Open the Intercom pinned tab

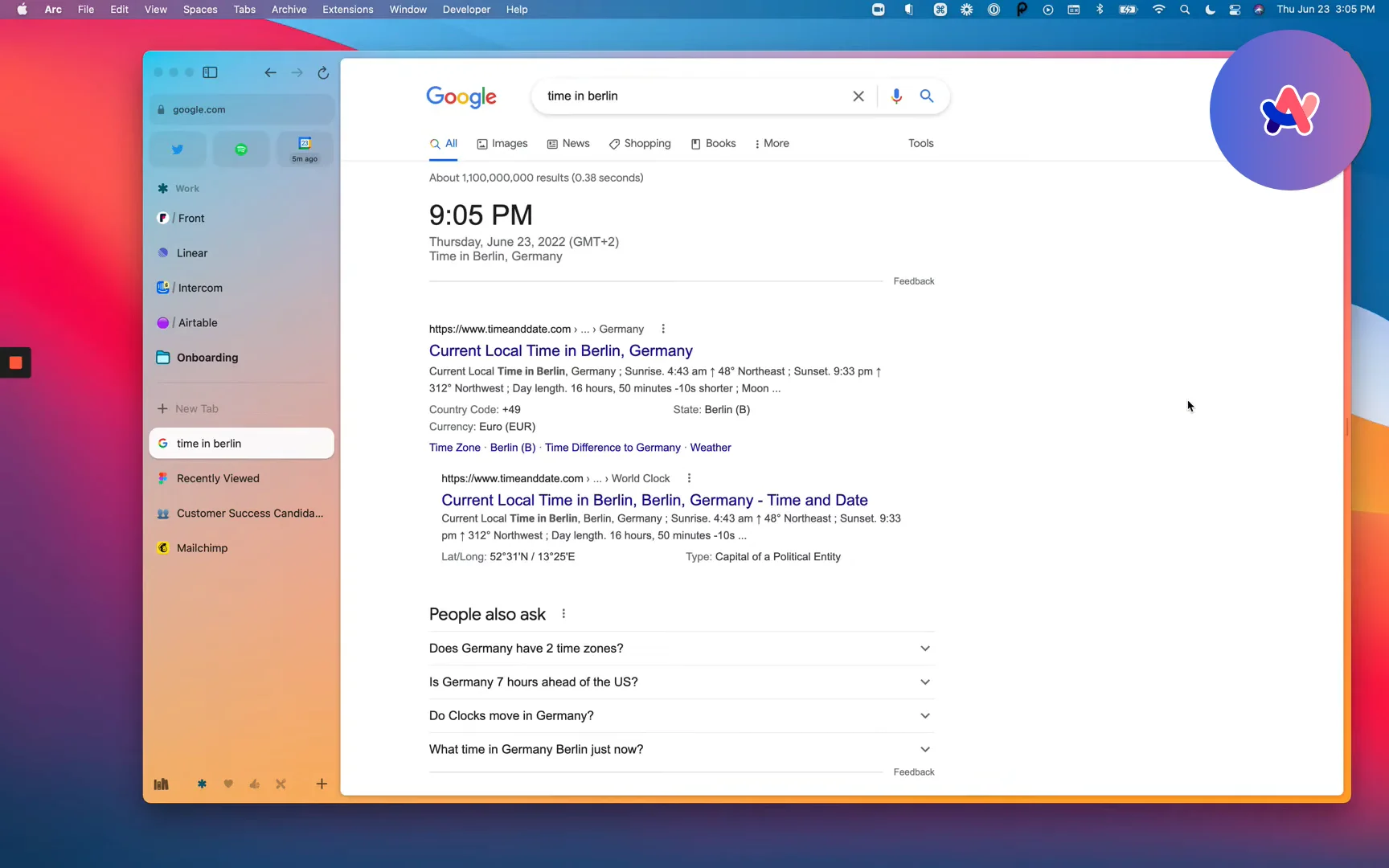coord(241,288)
